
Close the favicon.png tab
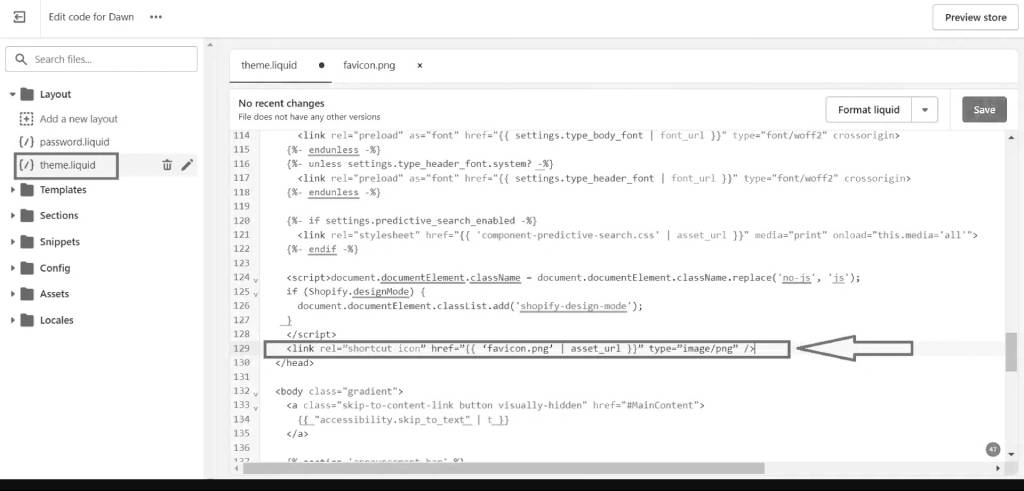coord(419,65)
